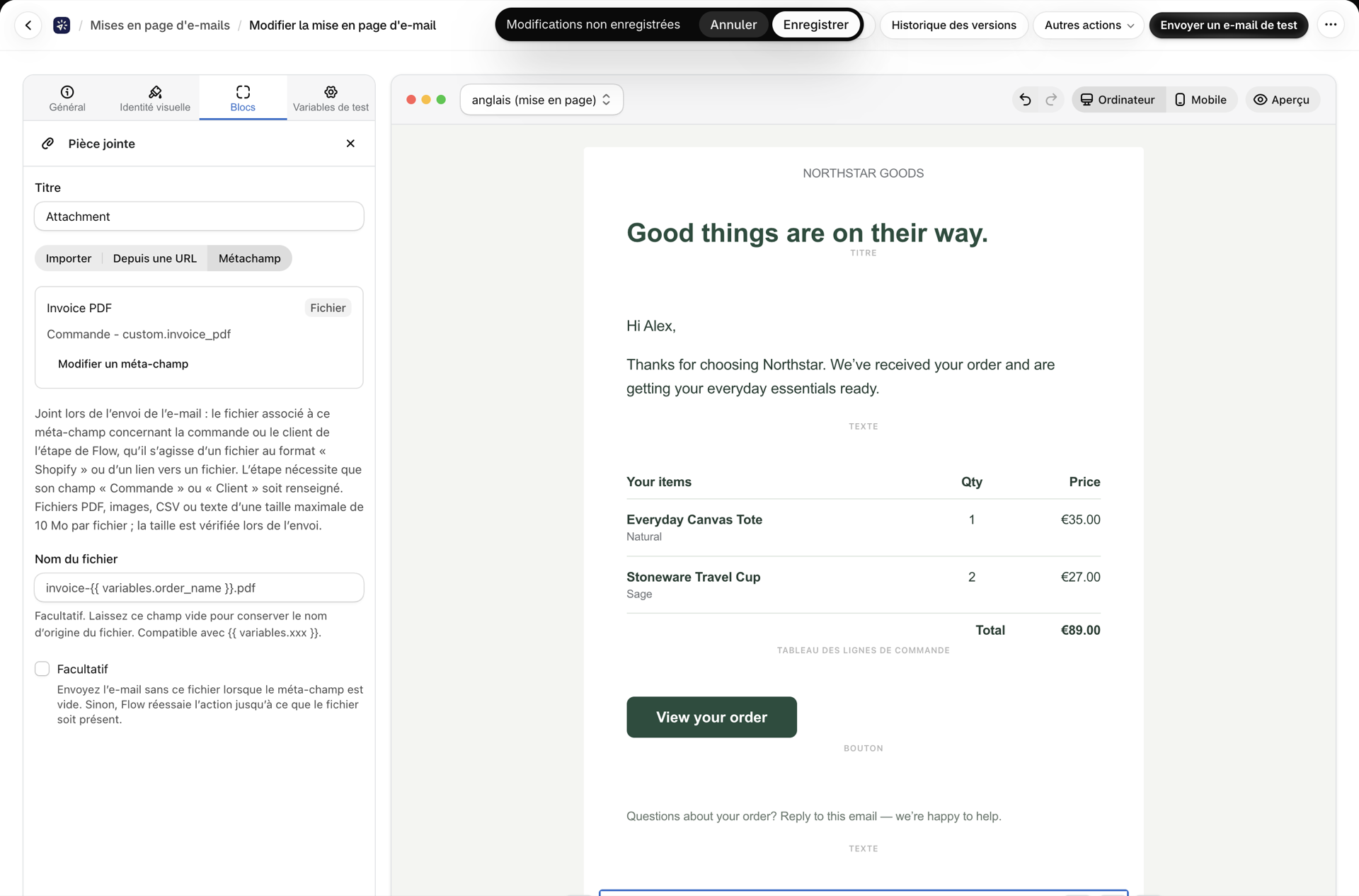Click the 'Stoneware Travel Cup' line item
Viewport: 1359px width, 896px height.
[x=693, y=577]
